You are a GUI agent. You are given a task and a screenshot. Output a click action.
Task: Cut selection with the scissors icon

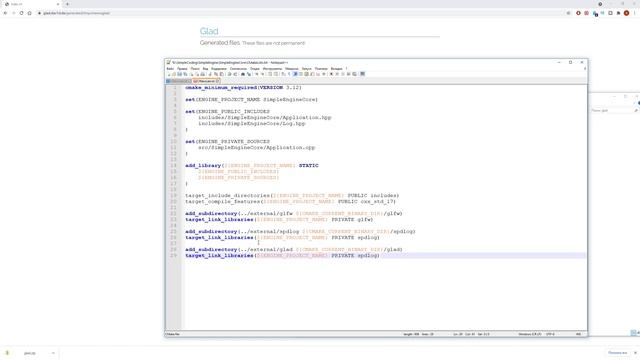pos(210,74)
